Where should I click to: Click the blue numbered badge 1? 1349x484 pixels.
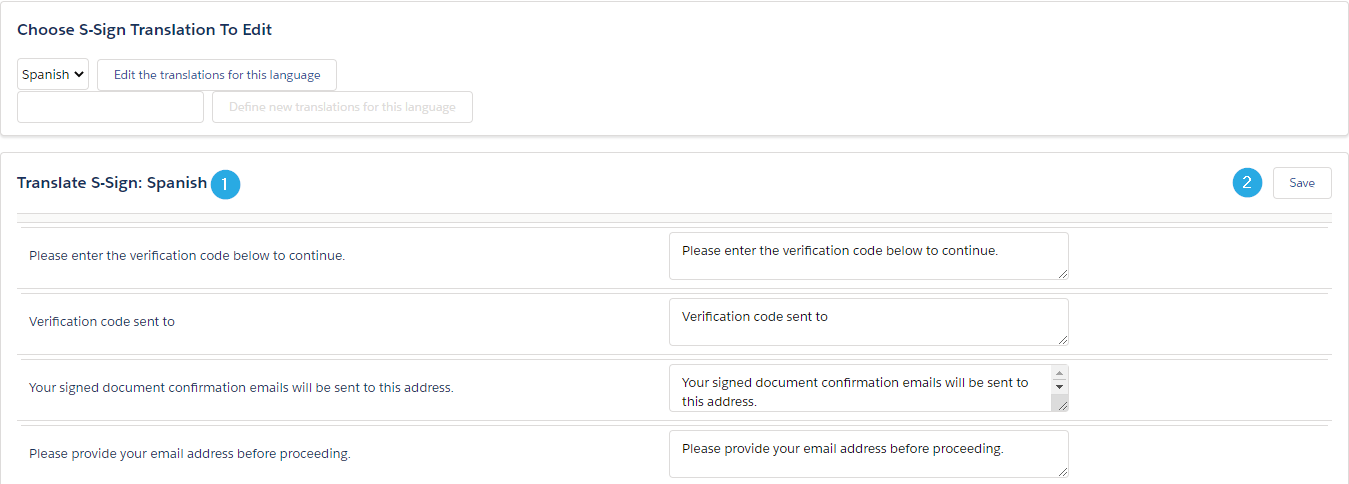click(226, 184)
